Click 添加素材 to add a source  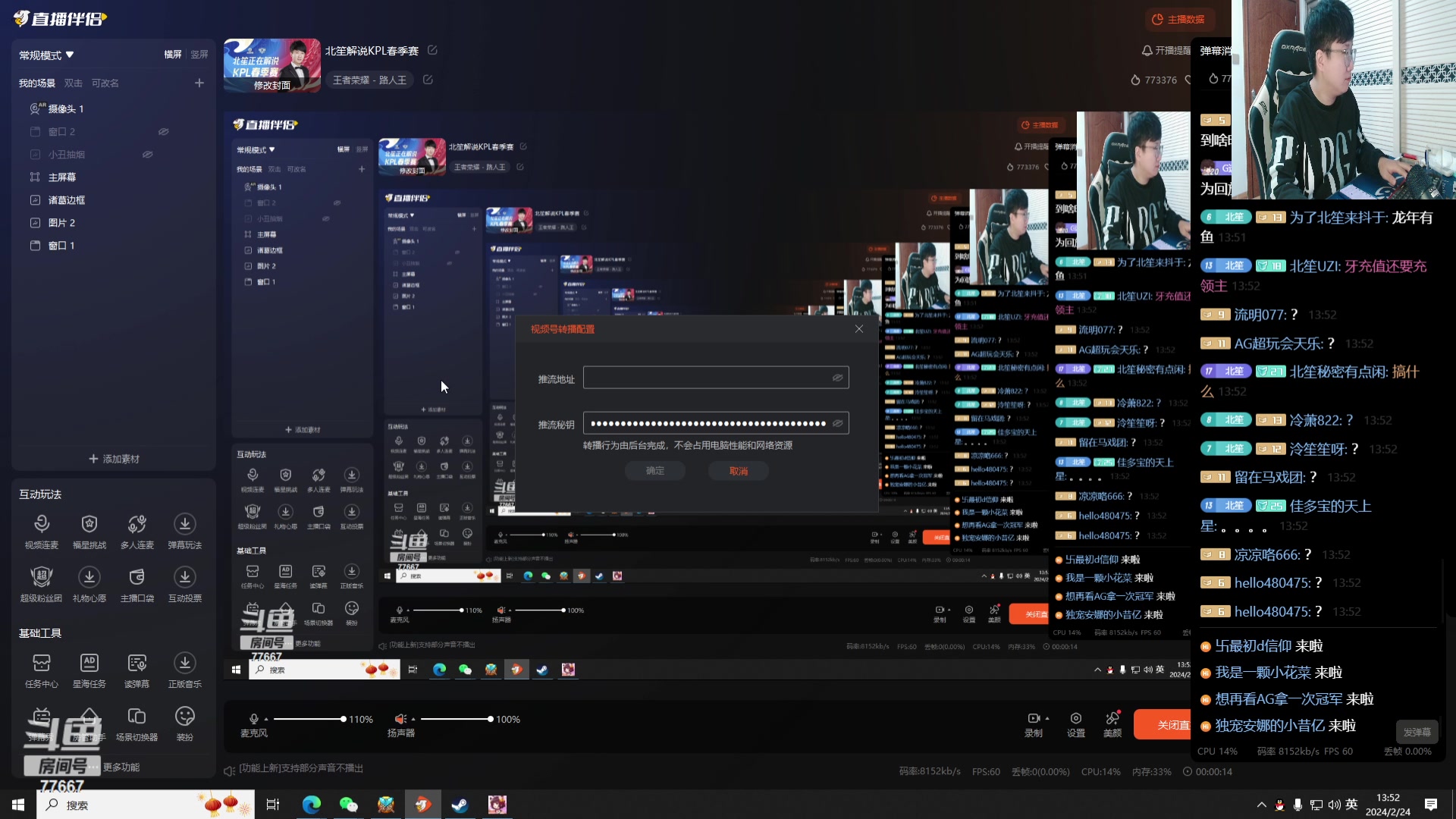114,459
